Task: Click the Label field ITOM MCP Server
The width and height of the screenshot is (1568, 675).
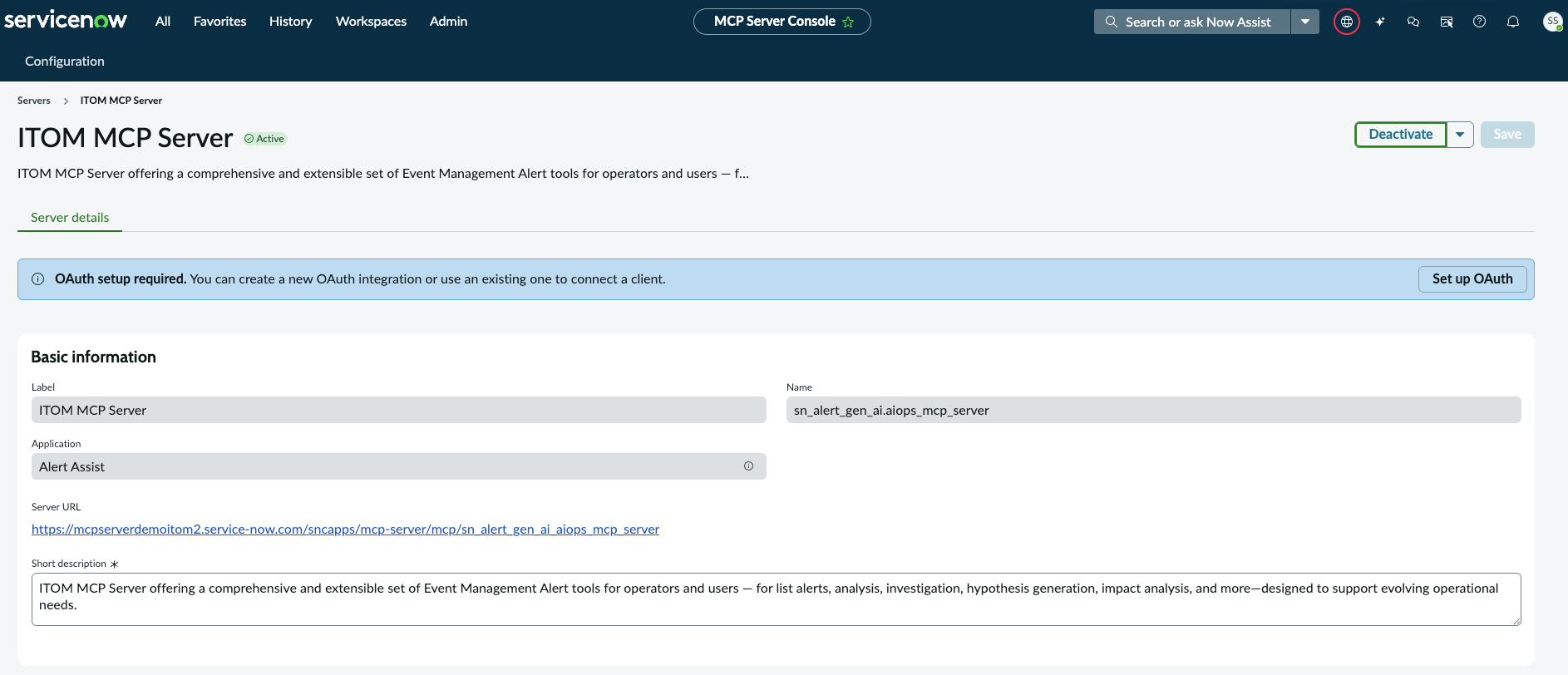Action: [x=399, y=410]
